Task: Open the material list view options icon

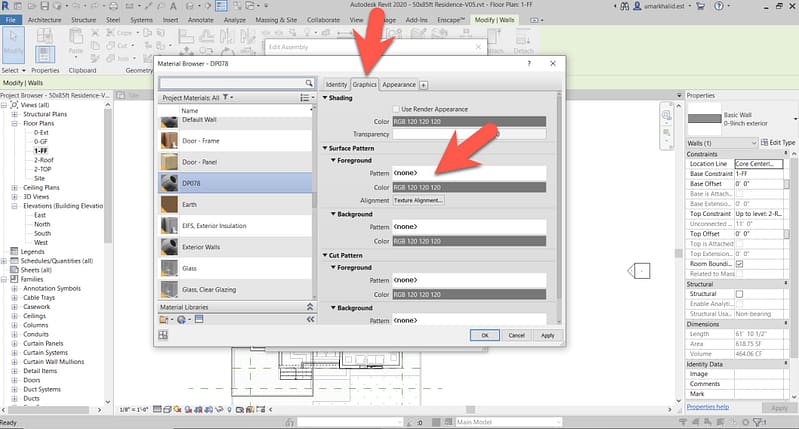Action: [x=305, y=97]
